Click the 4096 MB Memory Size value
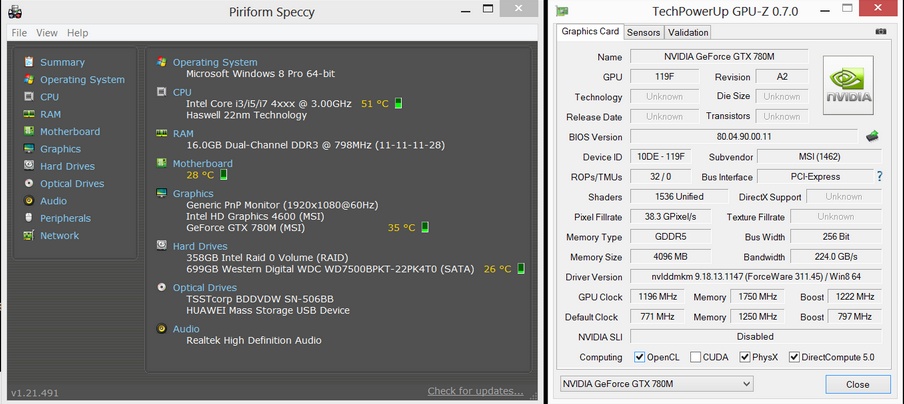The image size is (904, 404). point(671,256)
